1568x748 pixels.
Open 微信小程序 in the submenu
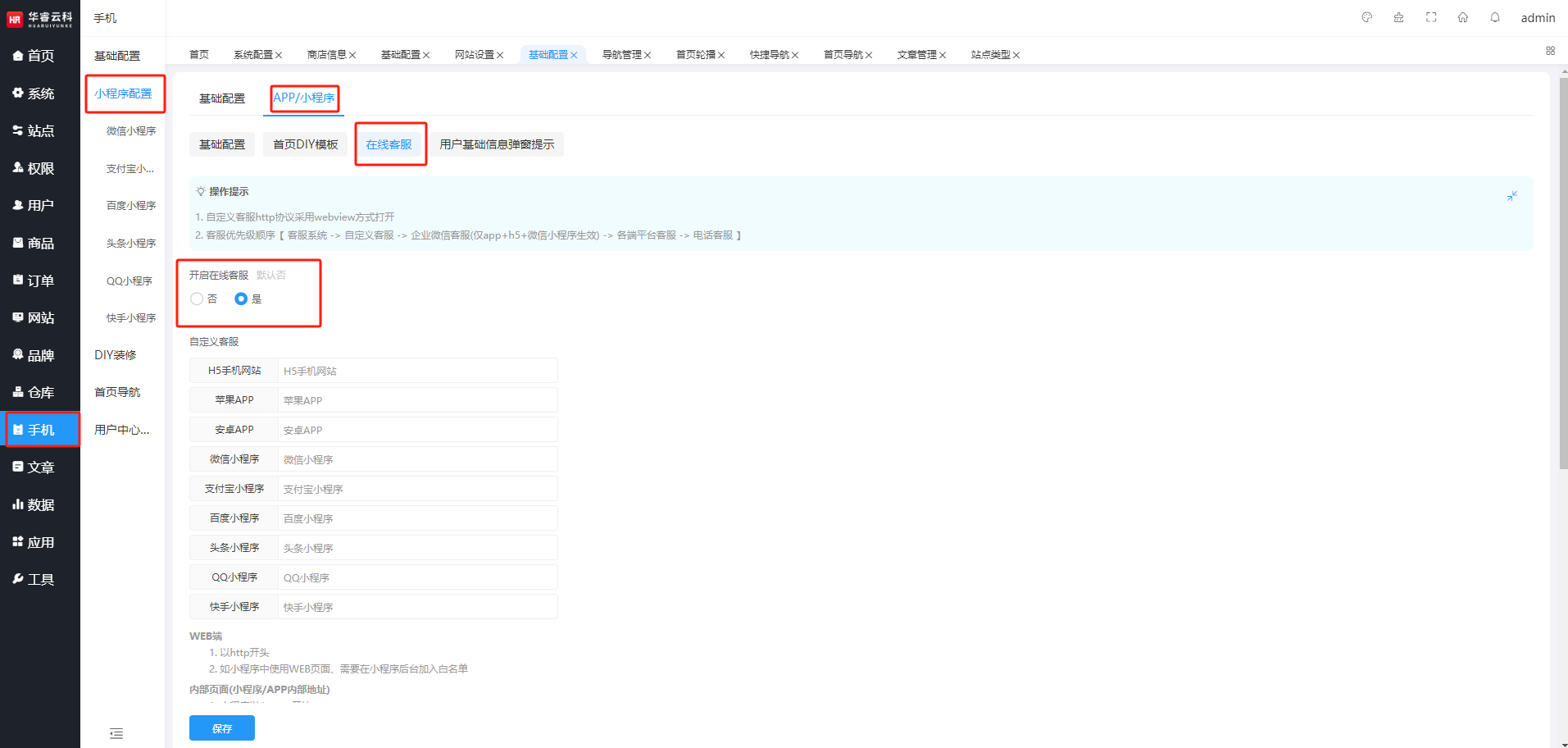[130, 131]
